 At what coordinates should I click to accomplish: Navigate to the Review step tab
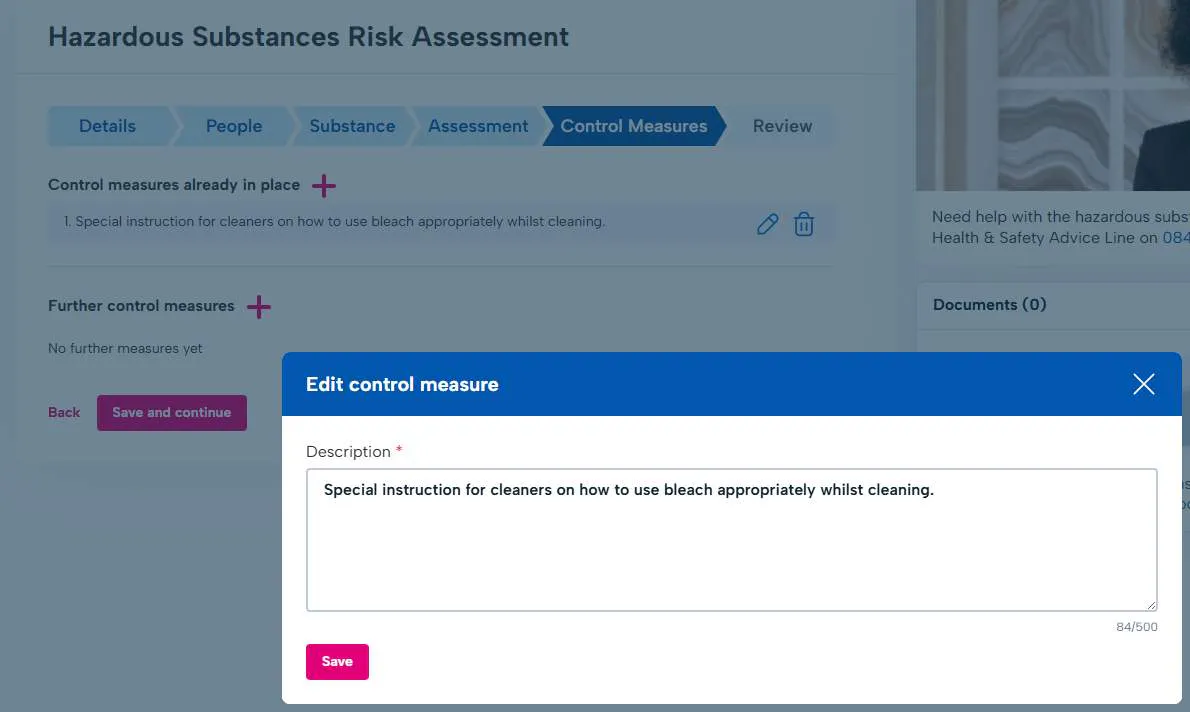point(782,126)
